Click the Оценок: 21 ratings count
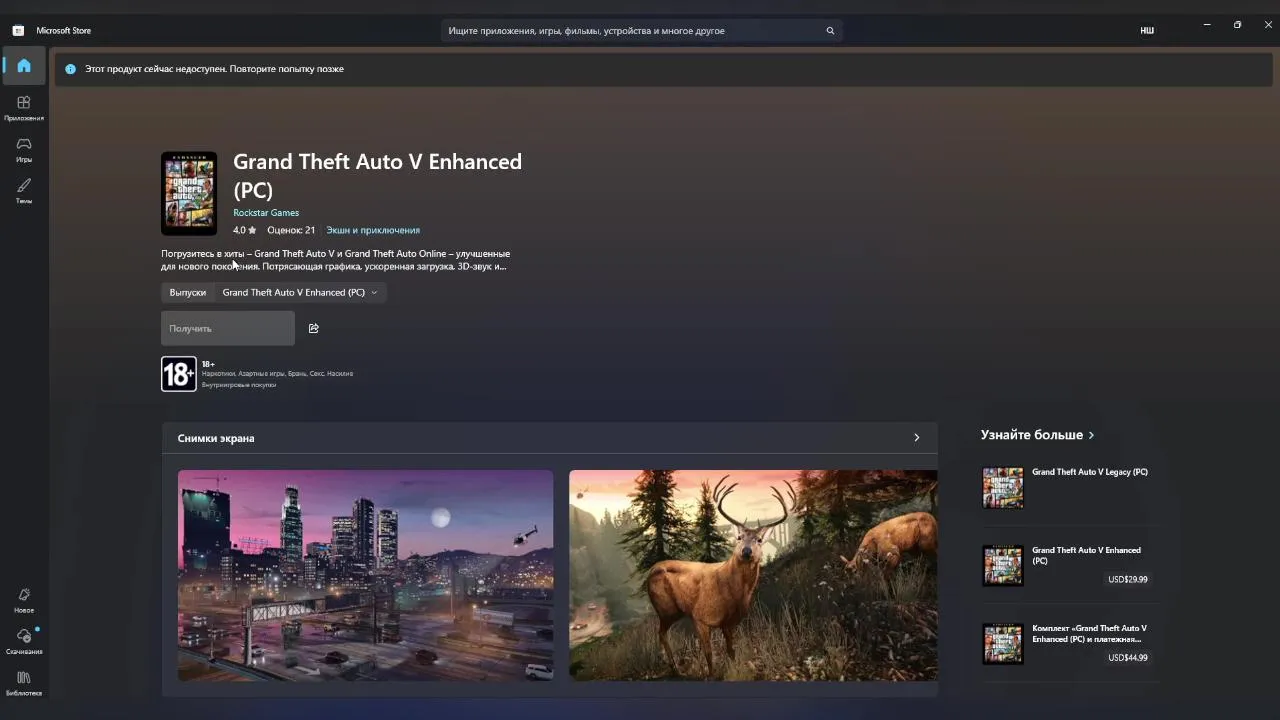 [291, 230]
